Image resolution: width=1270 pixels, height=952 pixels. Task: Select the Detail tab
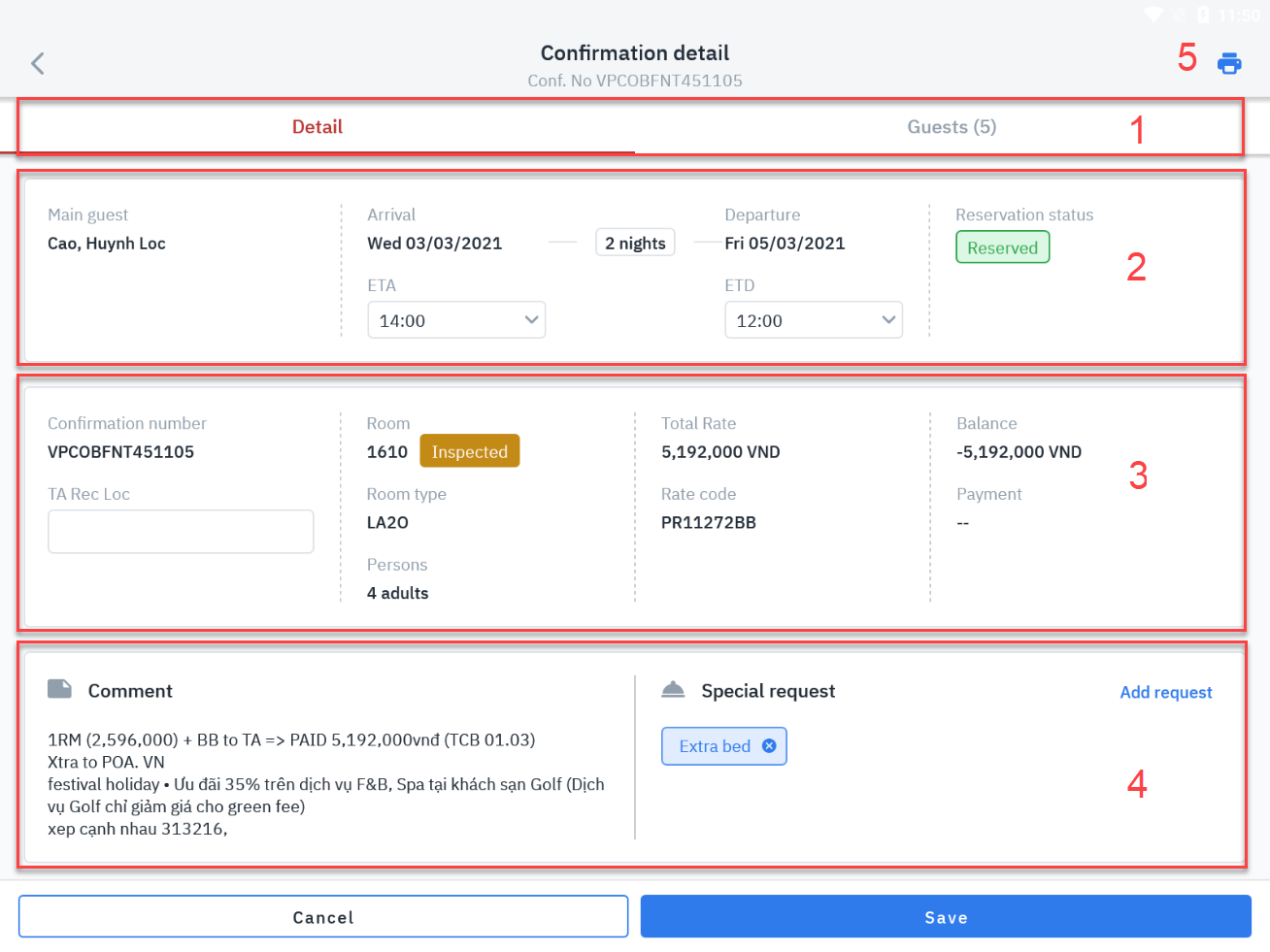pyautogui.click(x=317, y=127)
